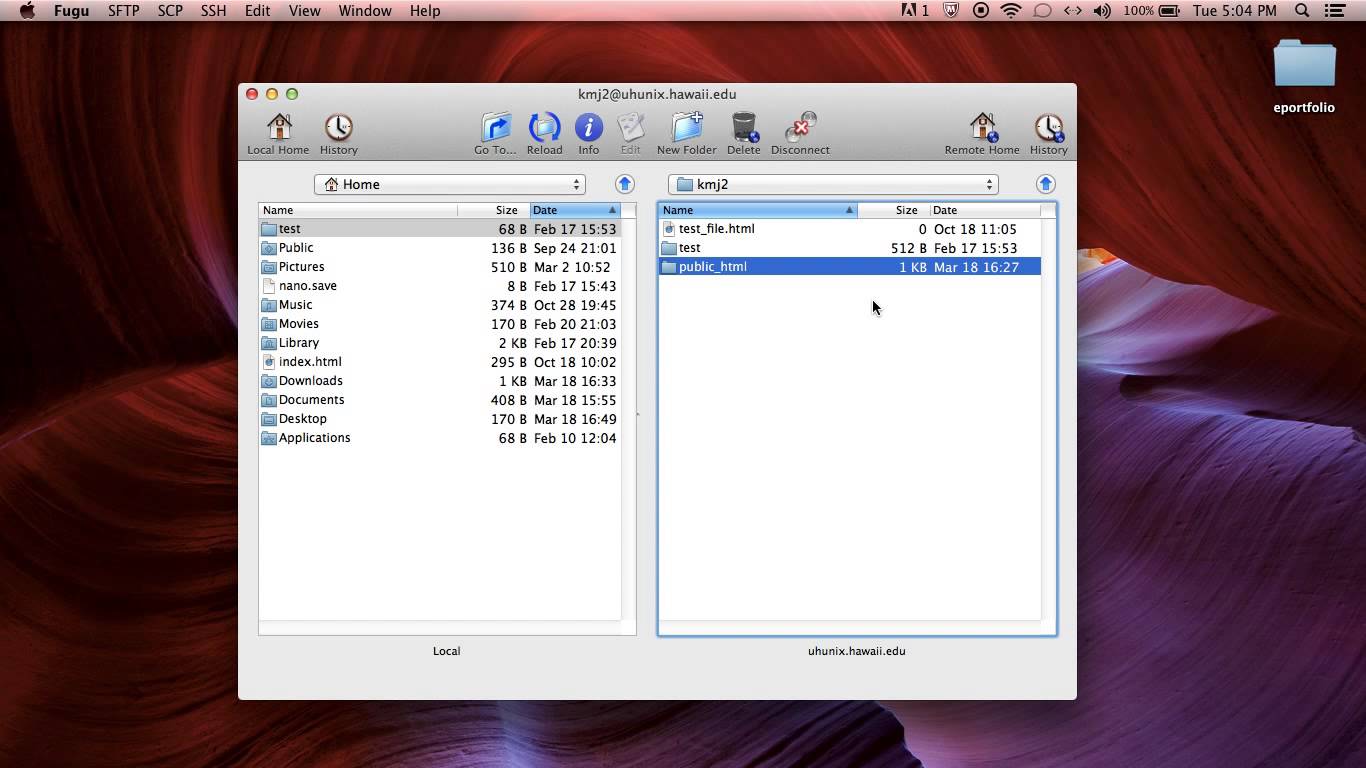Open the Fugu application menu
Screen dimensions: 1366x768
71,11
